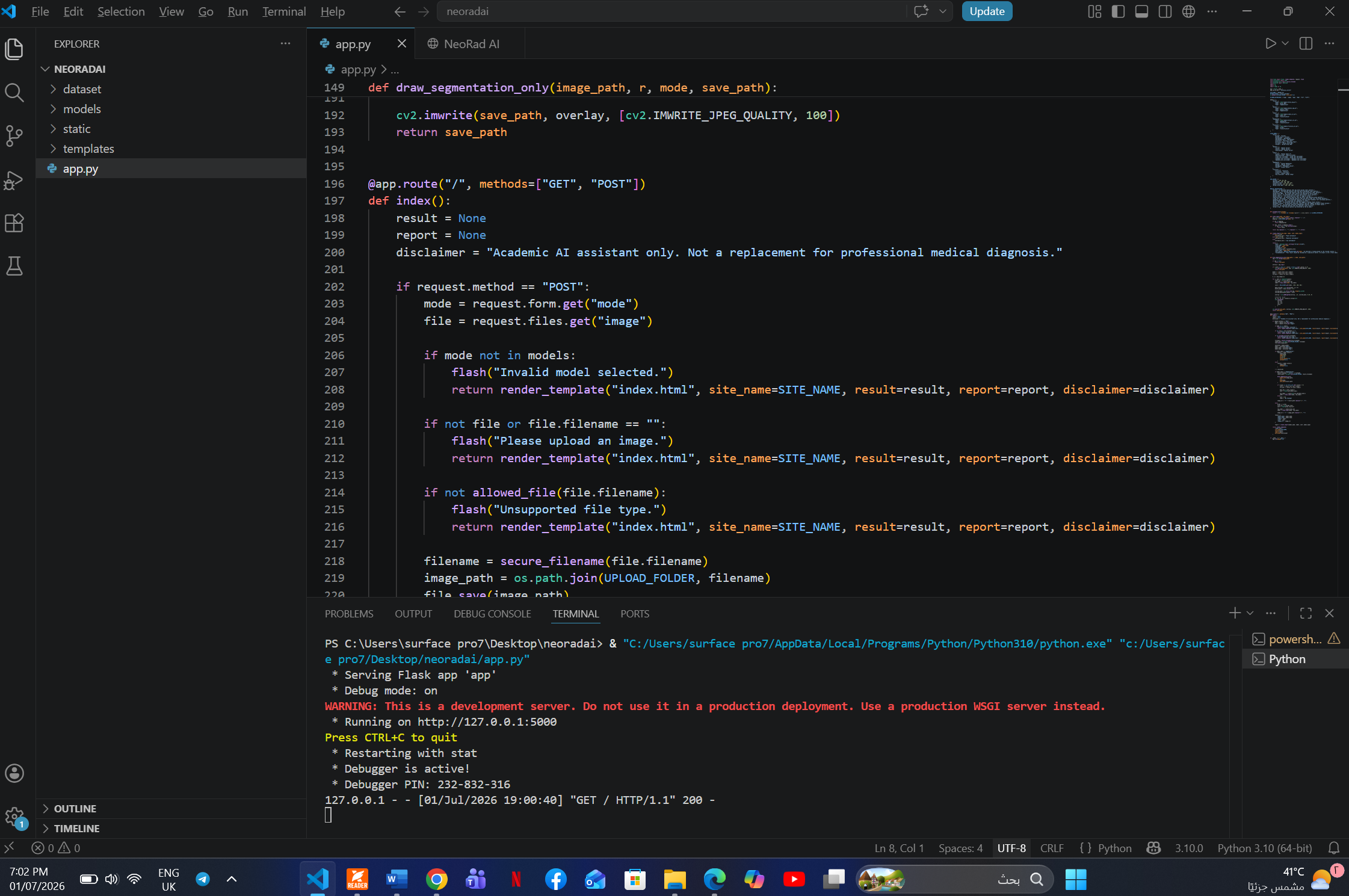
Task: Open Manage settings gear
Action: coord(14,818)
